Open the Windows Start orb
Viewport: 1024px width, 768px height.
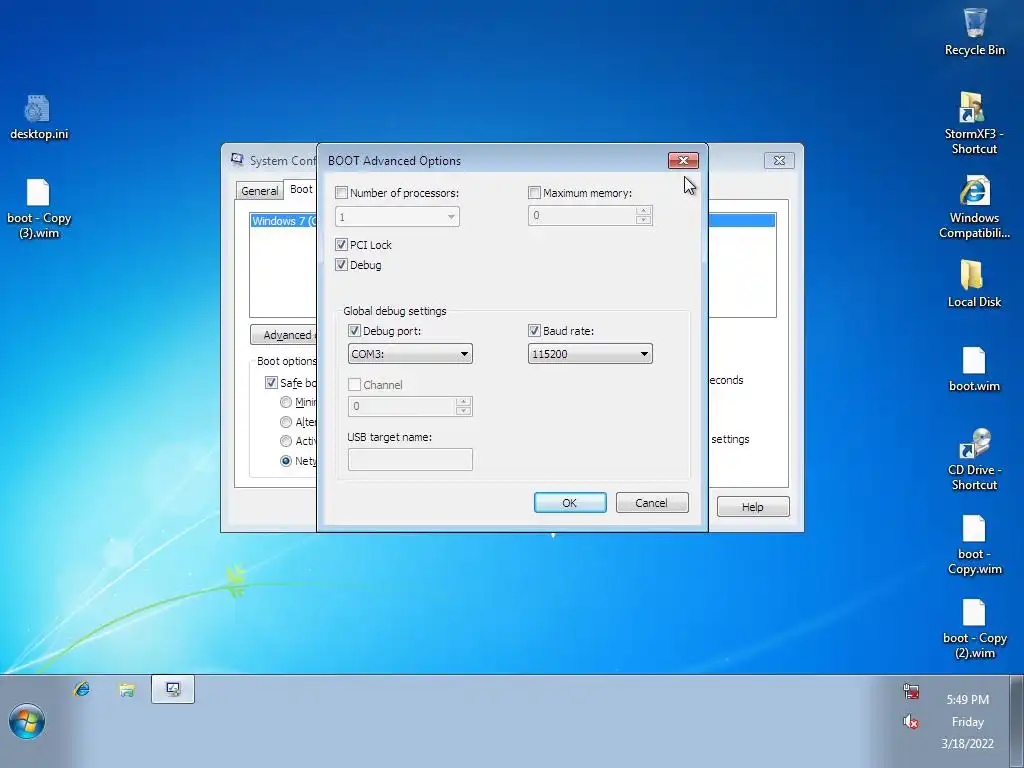(27, 721)
